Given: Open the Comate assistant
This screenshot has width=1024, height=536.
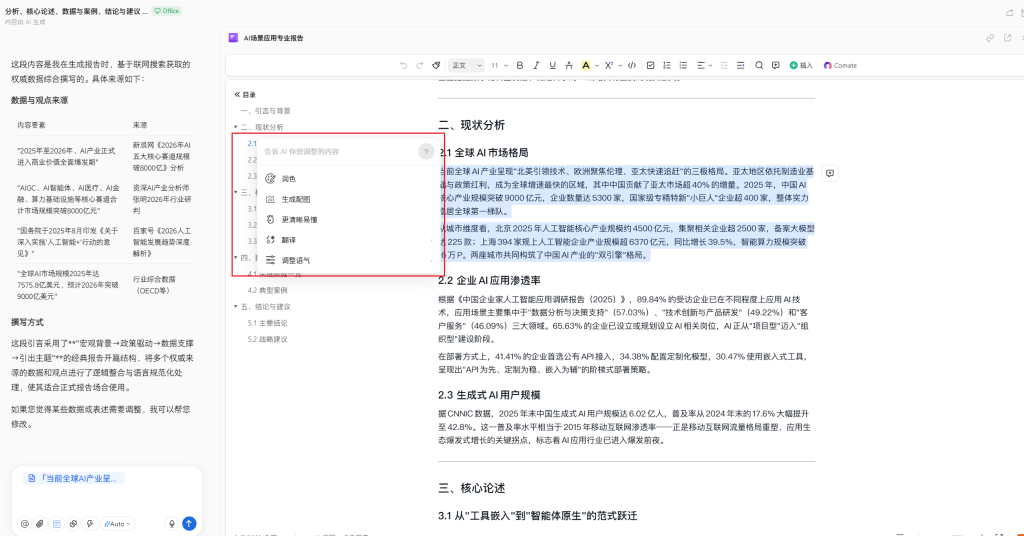Looking at the screenshot, I should point(840,65).
